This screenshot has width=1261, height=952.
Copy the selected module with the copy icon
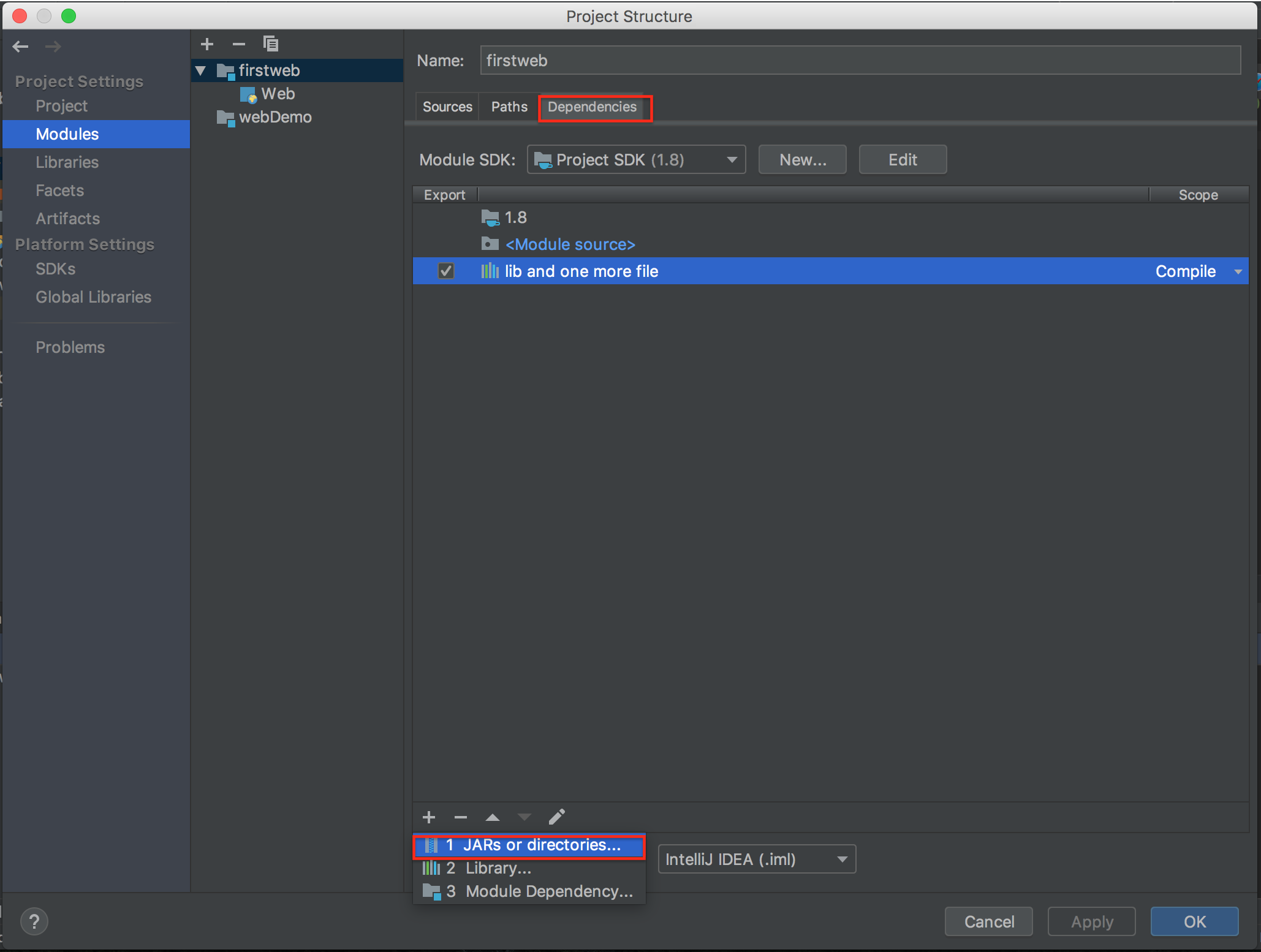(x=271, y=44)
